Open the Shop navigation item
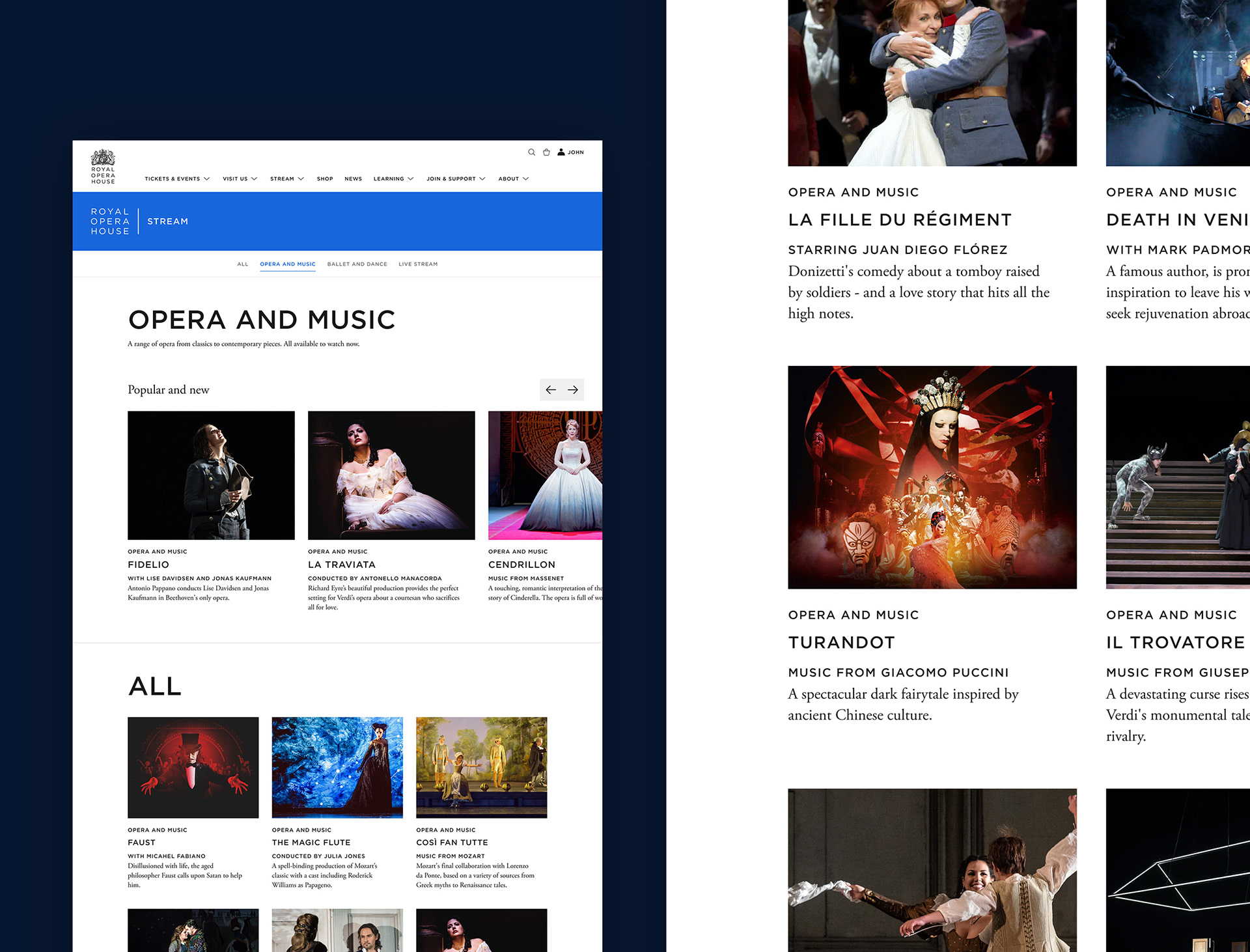 click(x=325, y=178)
